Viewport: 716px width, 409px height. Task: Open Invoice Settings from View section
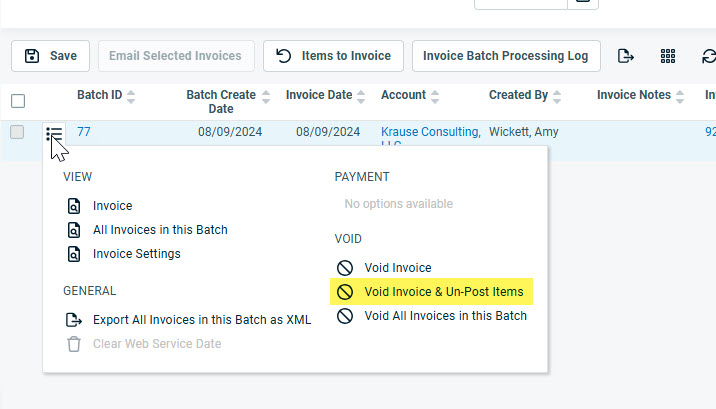coord(136,254)
